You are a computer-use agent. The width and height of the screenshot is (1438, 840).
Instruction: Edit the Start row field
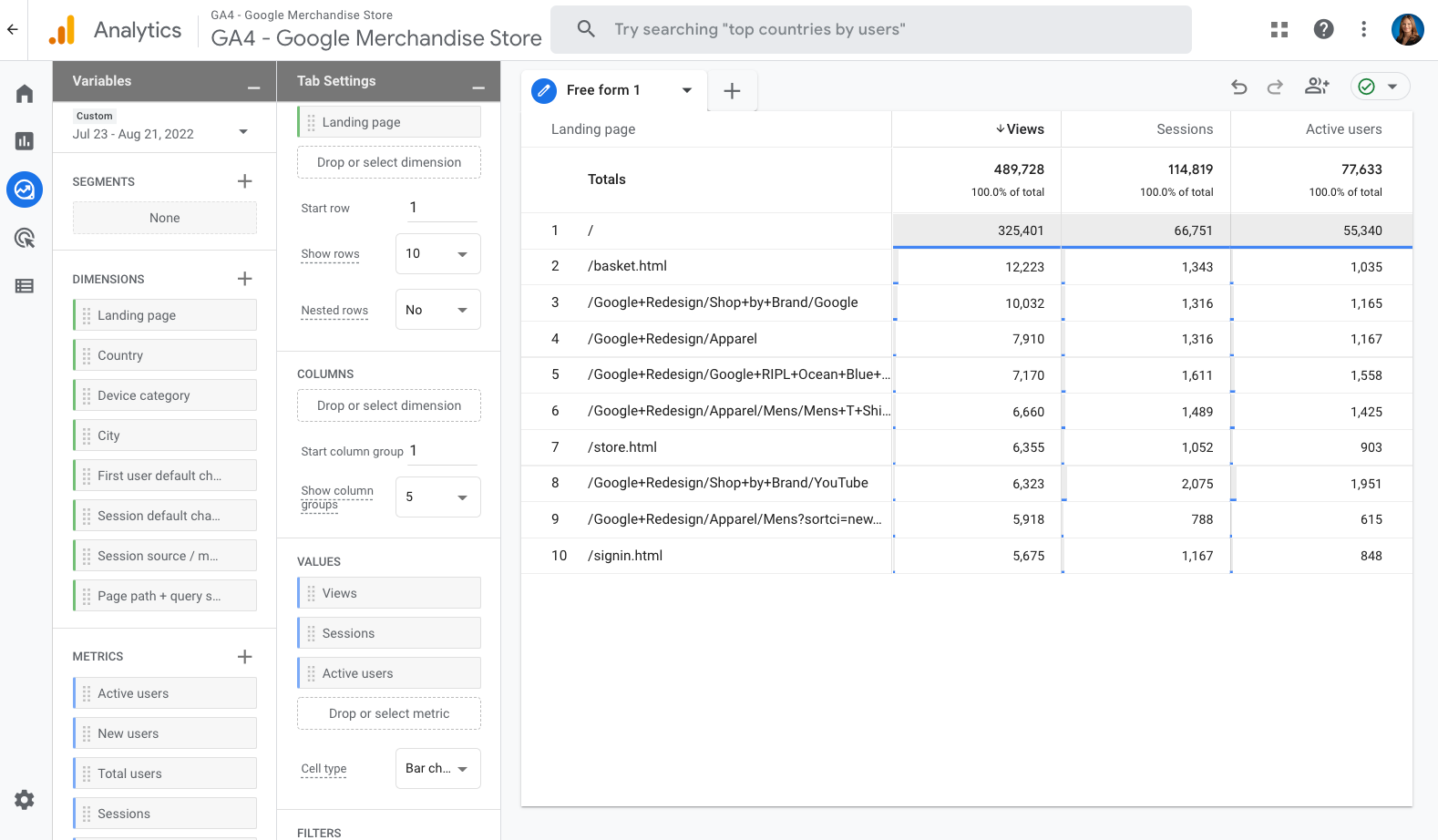(442, 208)
